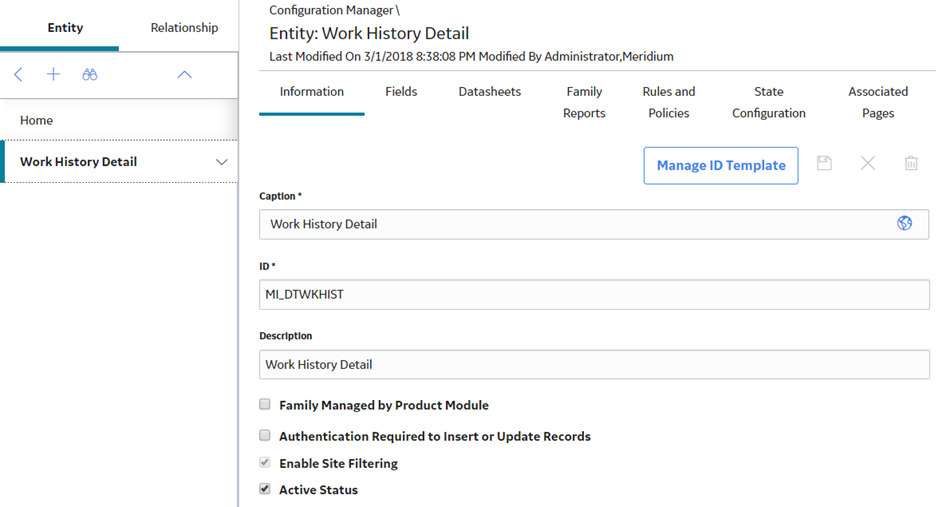Screen dimensions: 950x507
Task: Click the save disk icon
Action: coord(824,163)
